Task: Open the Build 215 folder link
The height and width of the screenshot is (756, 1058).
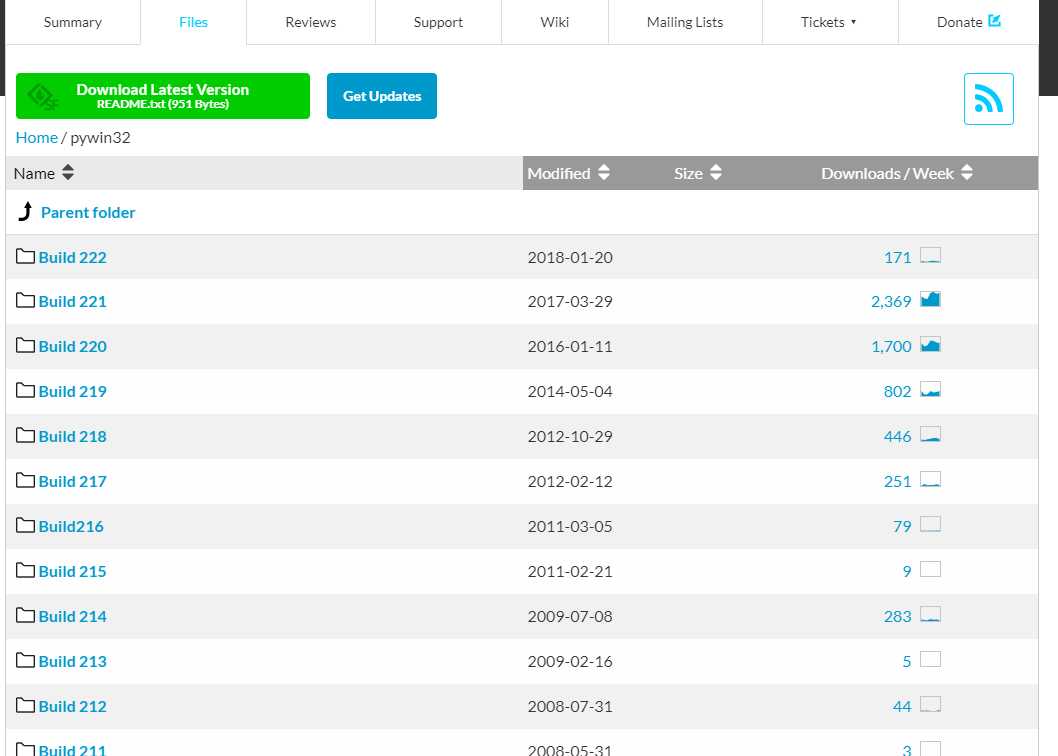Action: click(x=73, y=571)
